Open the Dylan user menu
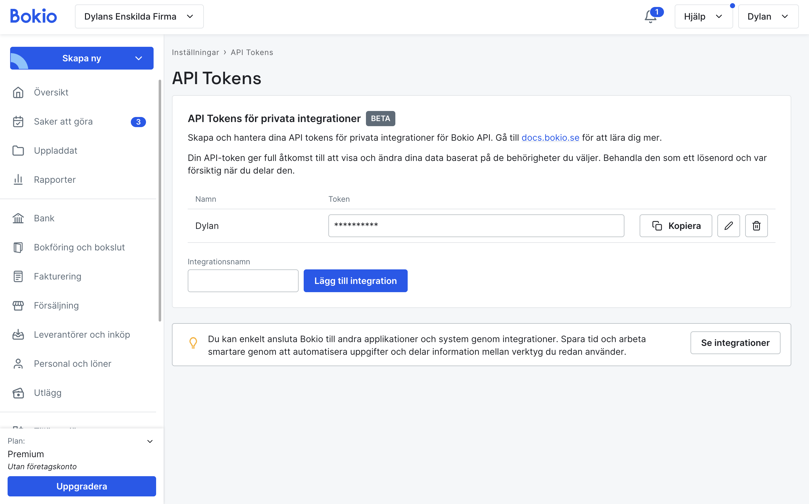 click(x=767, y=17)
